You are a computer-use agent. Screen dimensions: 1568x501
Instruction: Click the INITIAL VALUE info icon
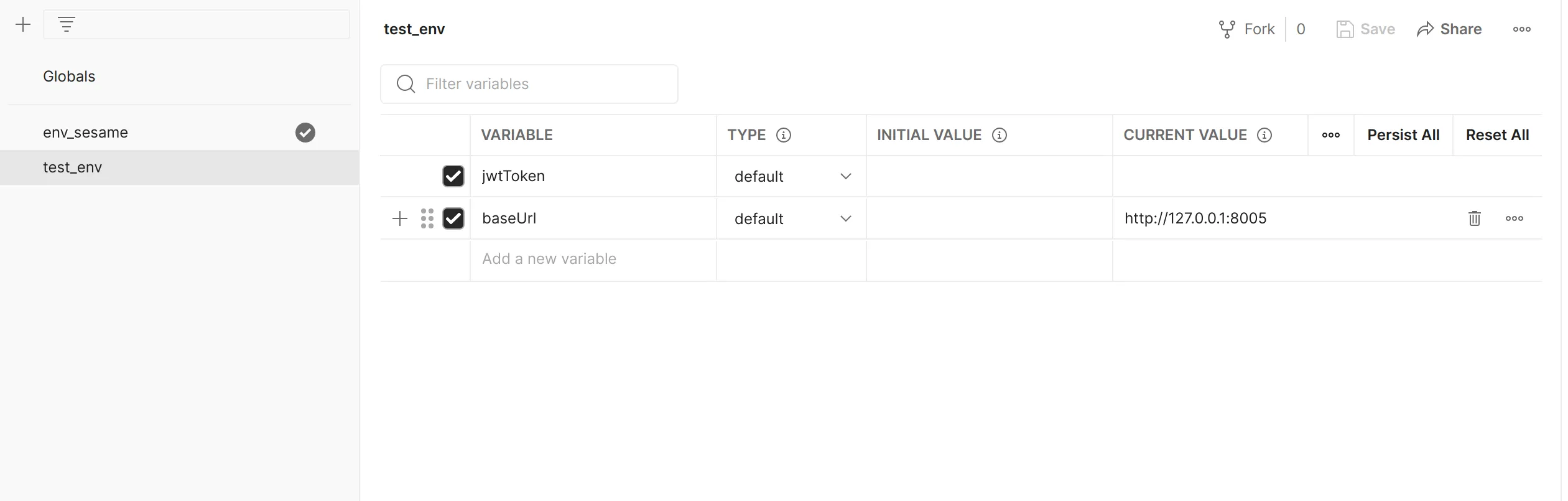999,135
